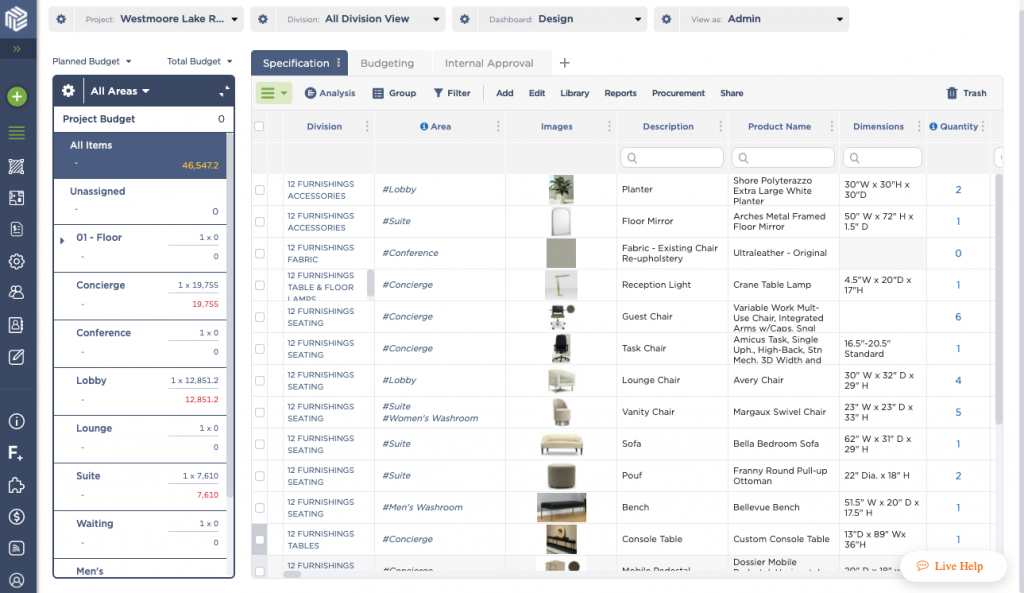The image size is (1024, 593).
Task: Click the Sofa product thumbnail image
Action: [x=561, y=443]
